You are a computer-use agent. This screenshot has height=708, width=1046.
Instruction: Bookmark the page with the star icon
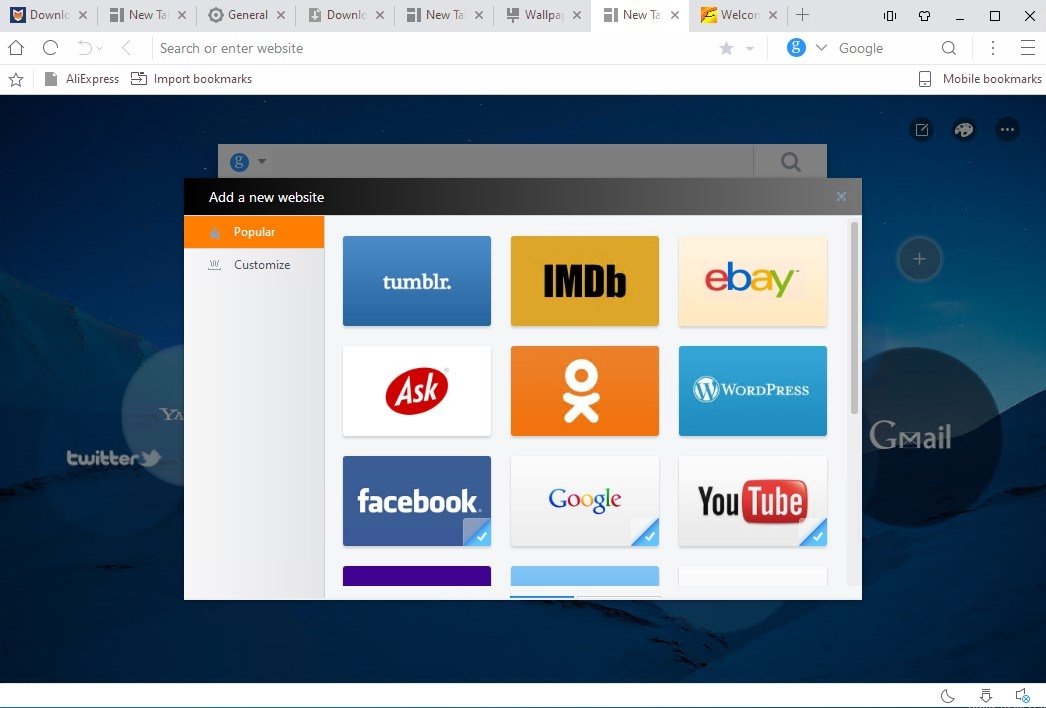click(x=726, y=48)
